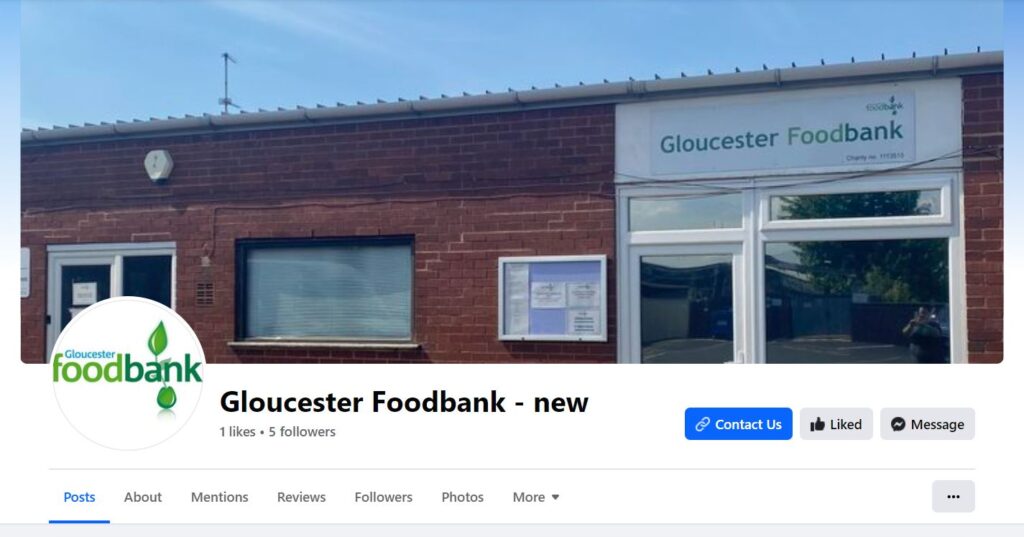
Task: Click the page title Gloucester Foodbank - new
Action: [x=404, y=402]
